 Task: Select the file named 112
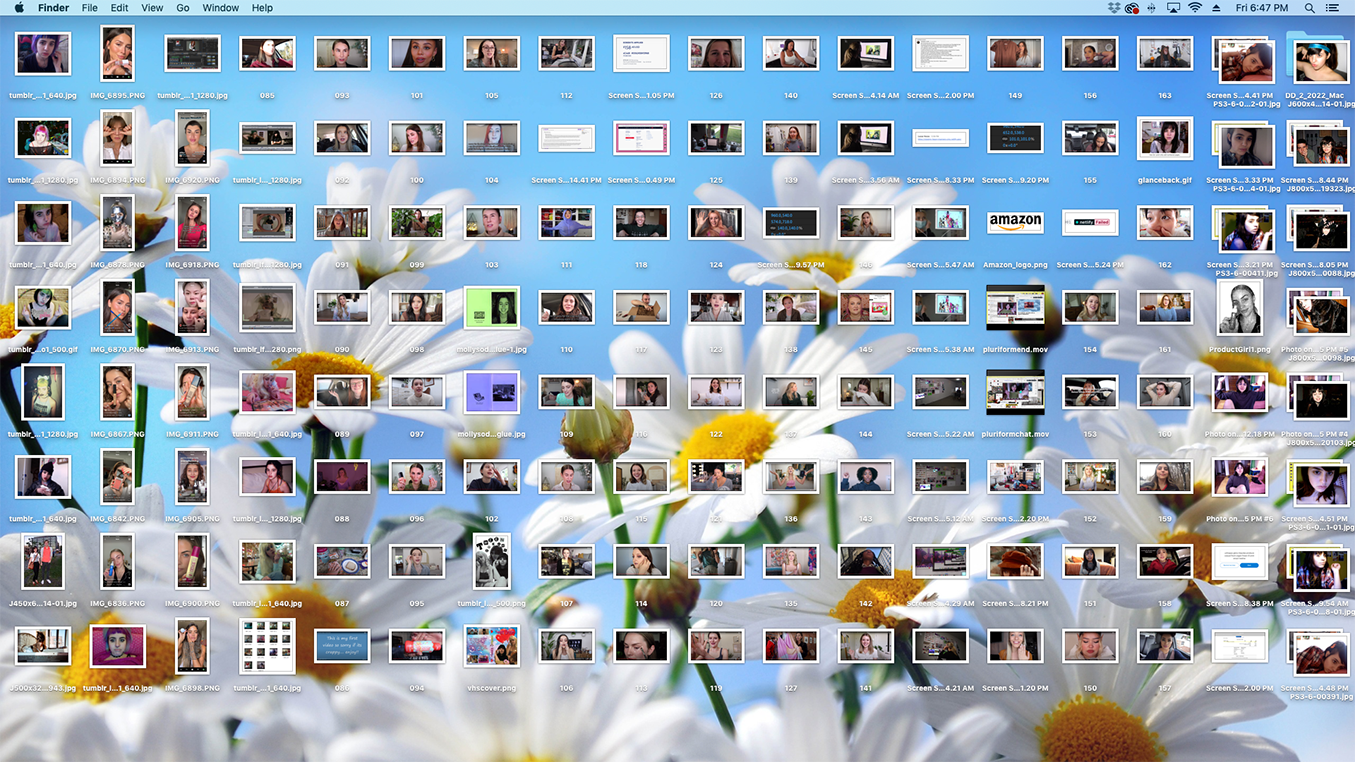pos(566,53)
